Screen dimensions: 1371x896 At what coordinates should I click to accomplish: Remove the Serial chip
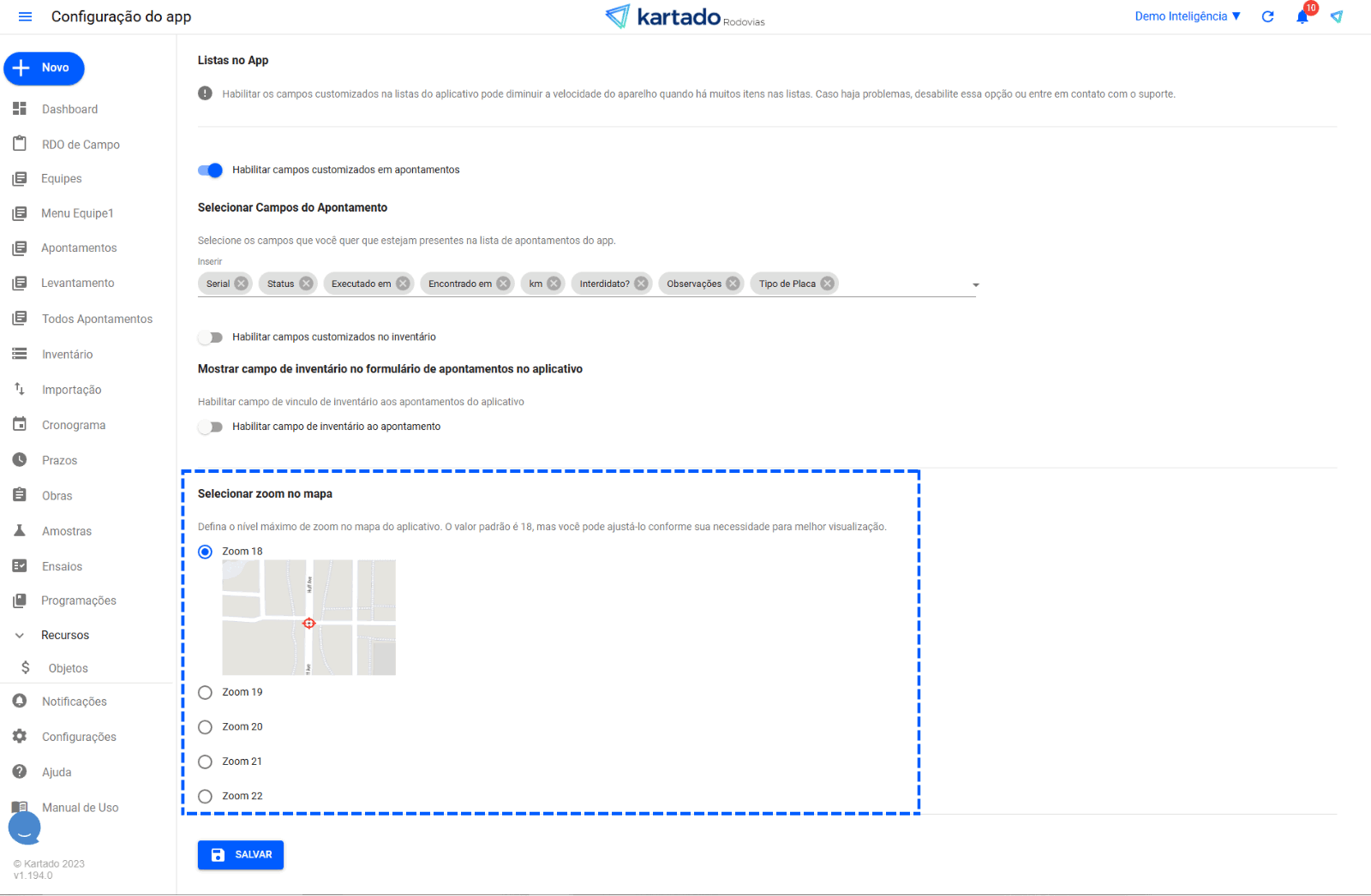[241, 284]
